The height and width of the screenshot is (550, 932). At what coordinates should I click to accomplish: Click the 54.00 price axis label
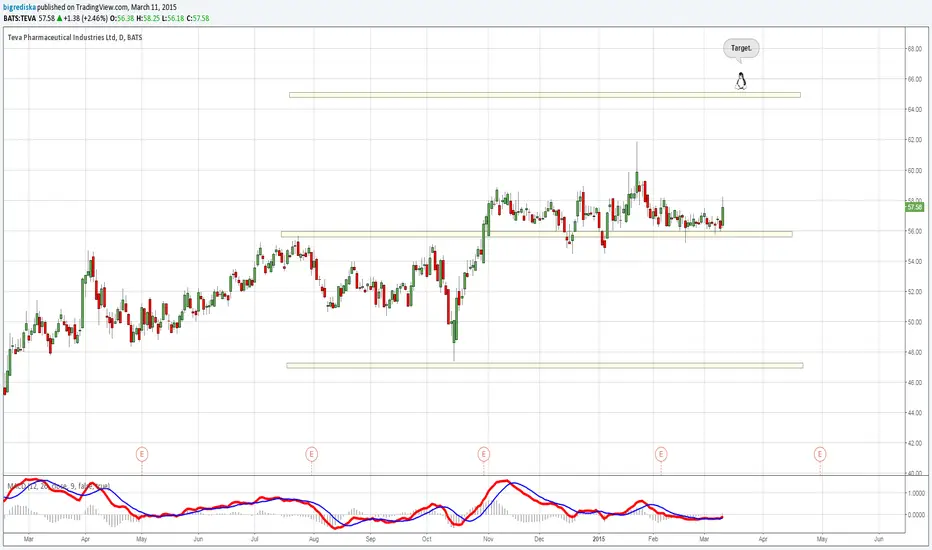tap(915, 262)
